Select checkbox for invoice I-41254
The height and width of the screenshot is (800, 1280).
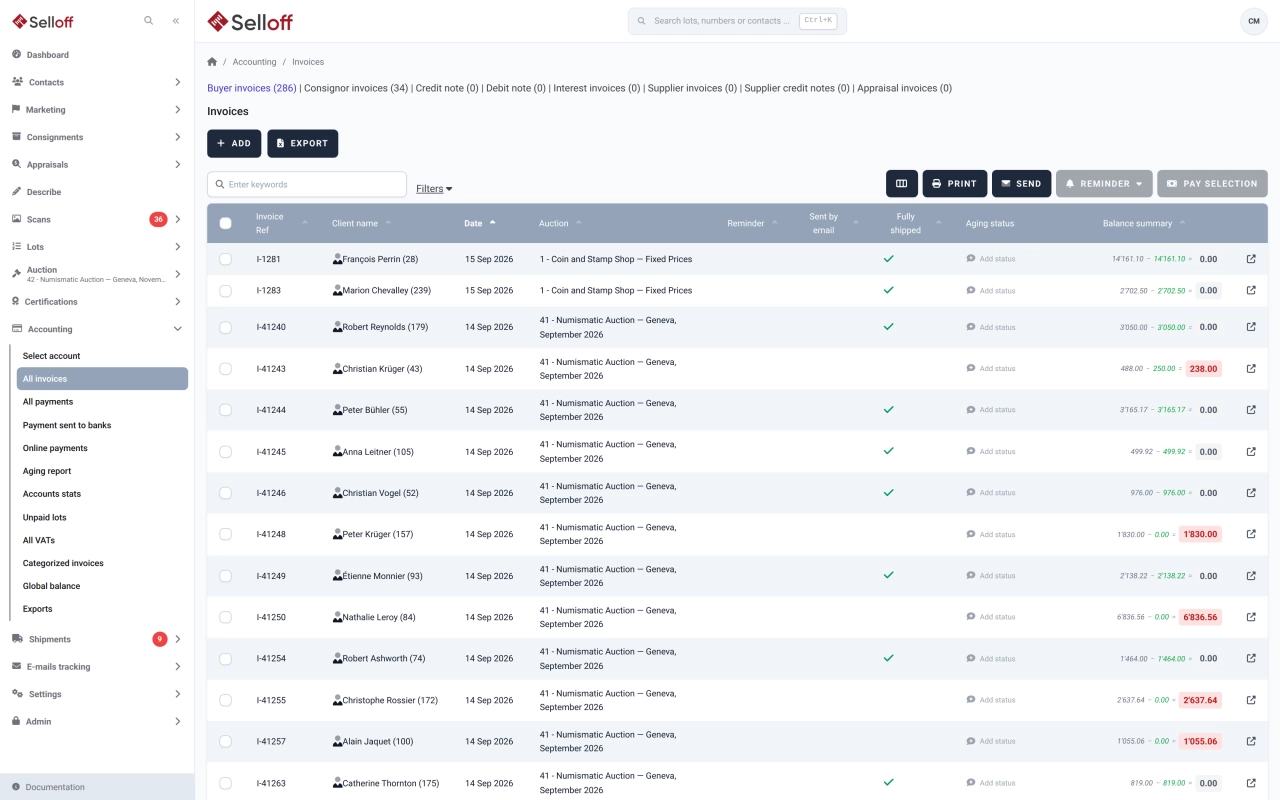tap(225, 659)
